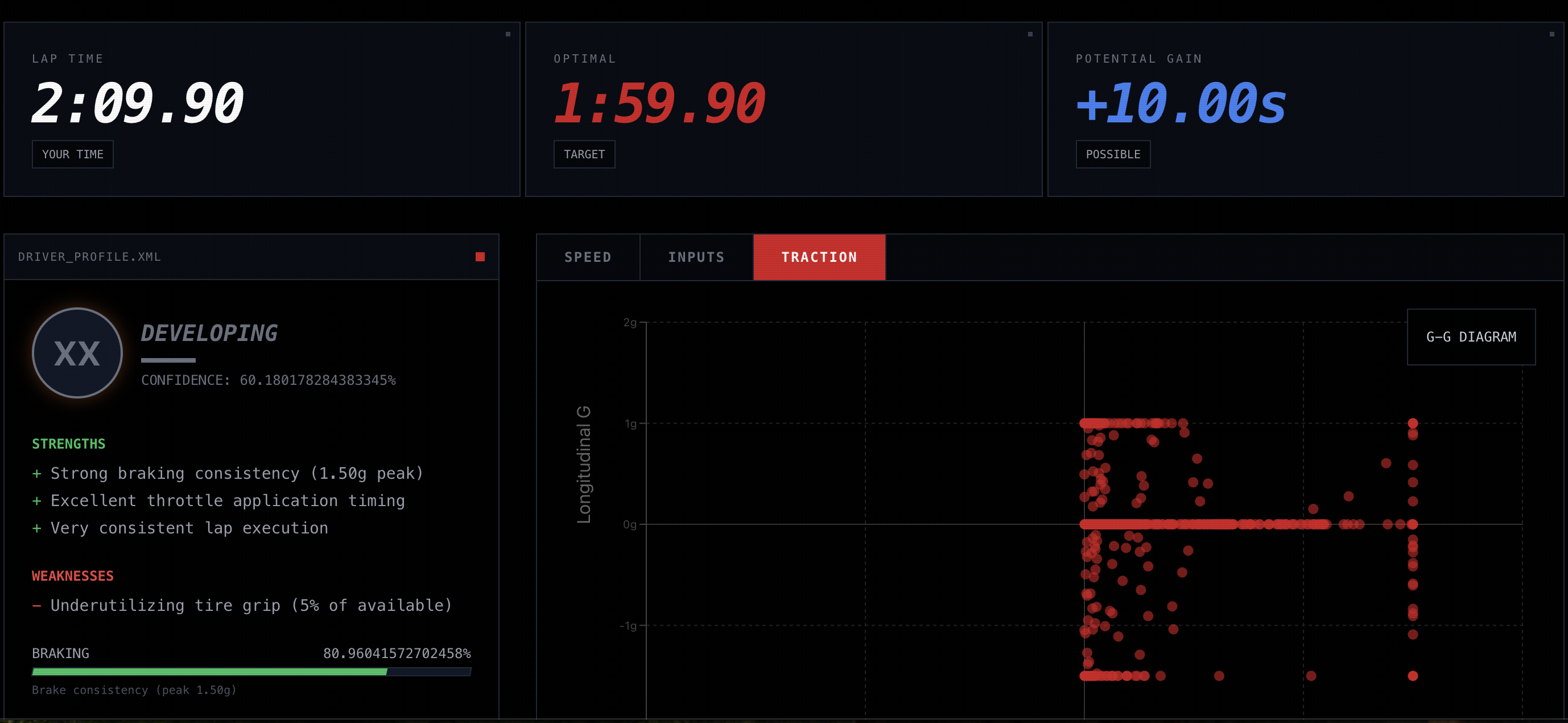Click red square indicator in DRIVER_PROFILE.XML header
Image resolution: width=1568 pixels, height=723 pixels.
pos(480,257)
